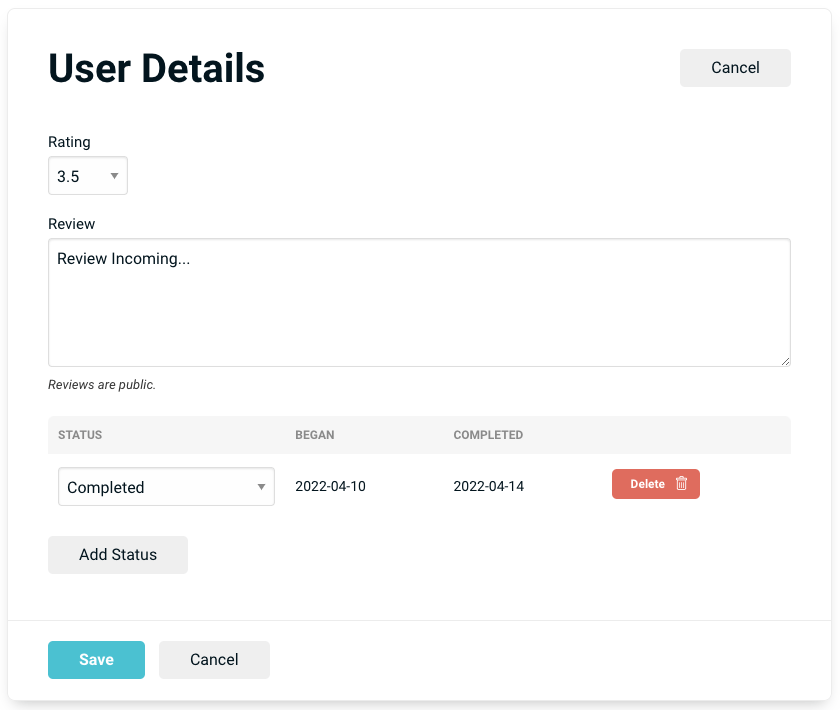This screenshot has width=840, height=710.
Task: Click the BEGAN column header
Action: pos(314,435)
